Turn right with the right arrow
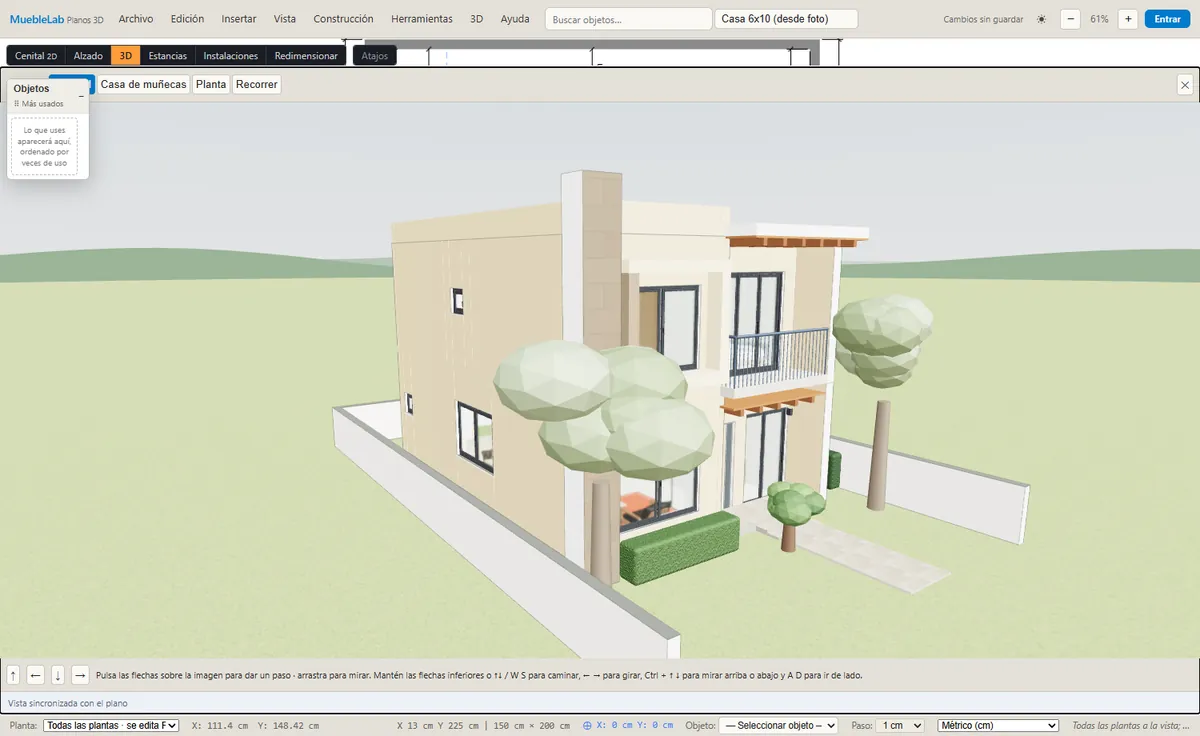The width and height of the screenshot is (1200, 736). pyautogui.click(x=80, y=675)
